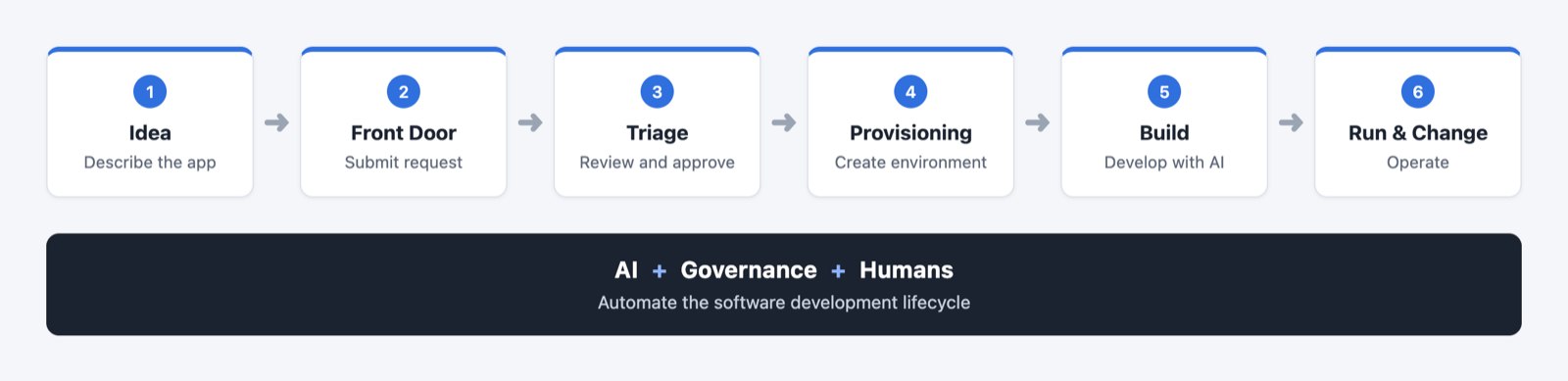The width and height of the screenshot is (1568, 381).
Task: Click the 'Develop with AI' text
Action: [x=1164, y=163]
